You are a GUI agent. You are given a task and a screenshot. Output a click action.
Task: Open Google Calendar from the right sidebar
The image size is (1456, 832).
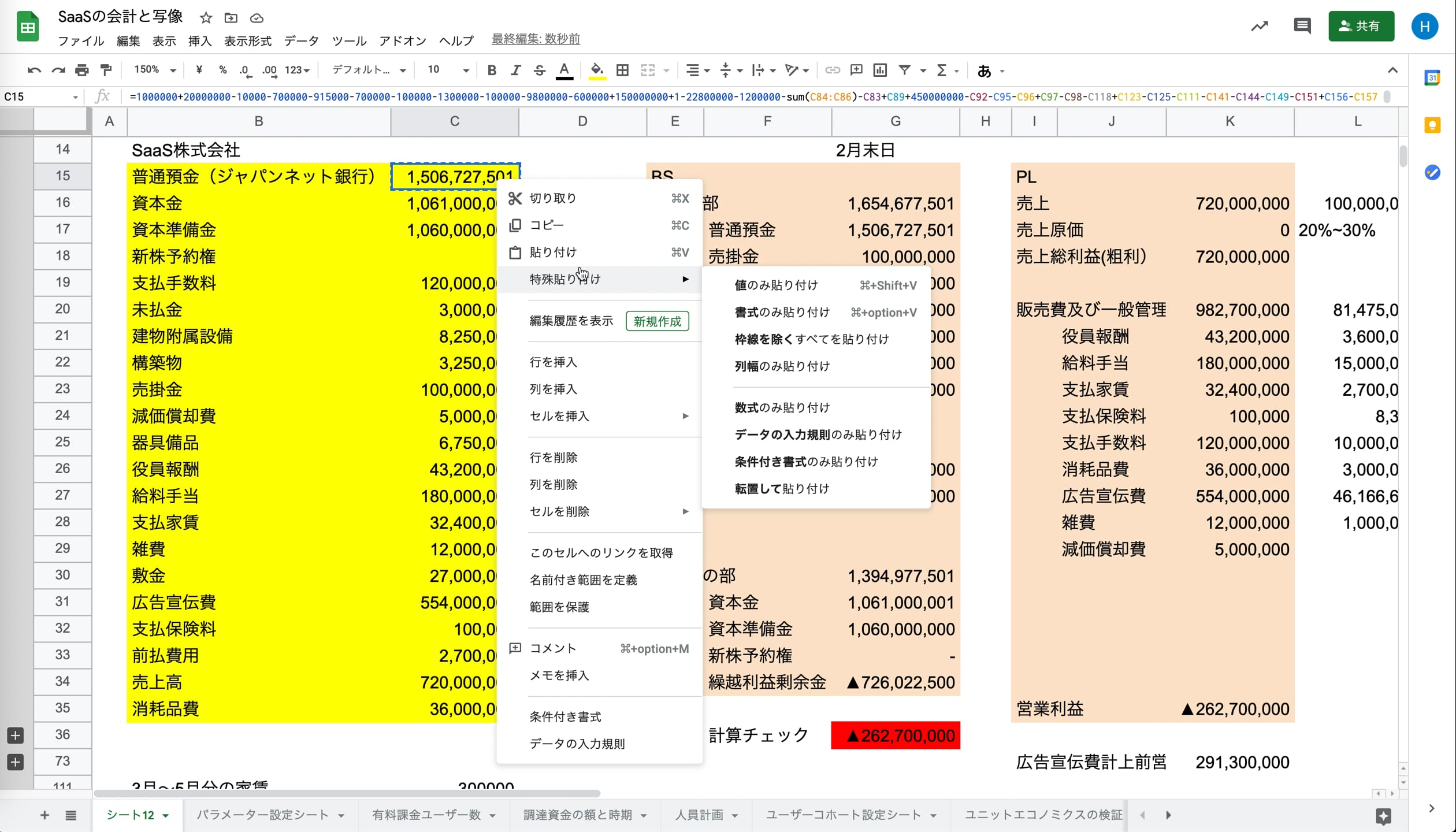pyautogui.click(x=1433, y=77)
